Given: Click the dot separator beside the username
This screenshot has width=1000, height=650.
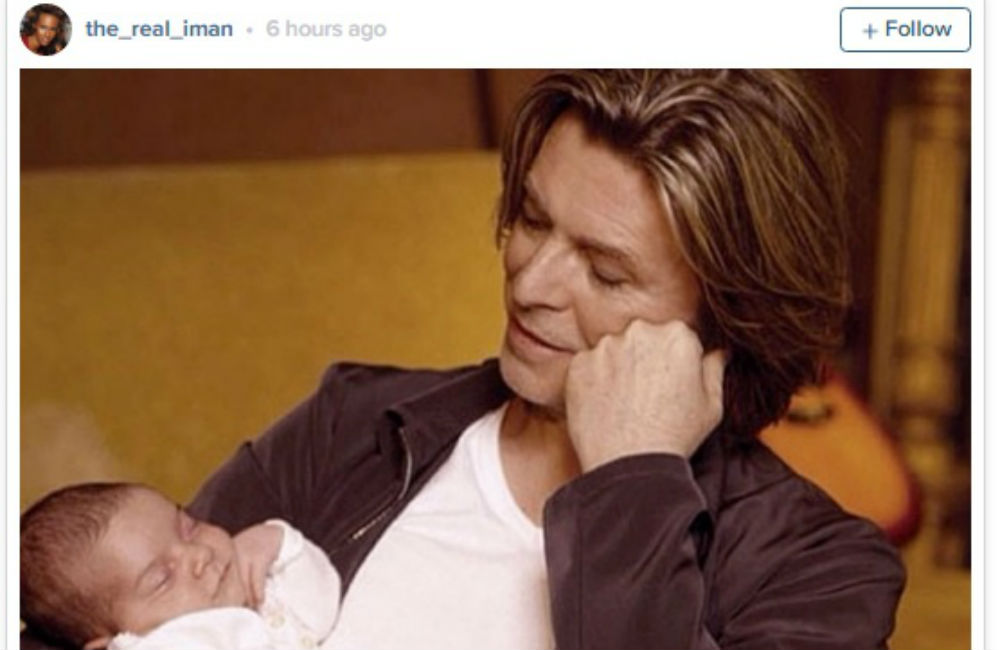Looking at the screenshot, I should tap(249, 30).
